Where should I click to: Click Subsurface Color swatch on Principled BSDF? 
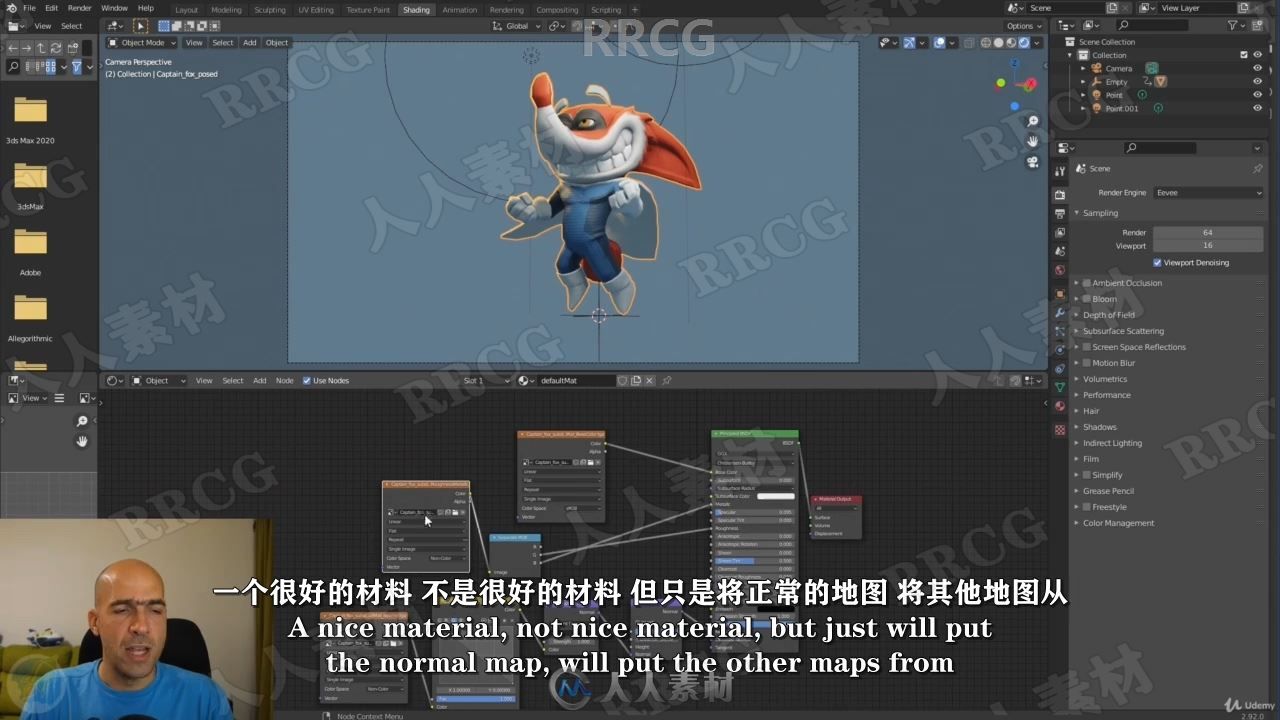(776, 496)
